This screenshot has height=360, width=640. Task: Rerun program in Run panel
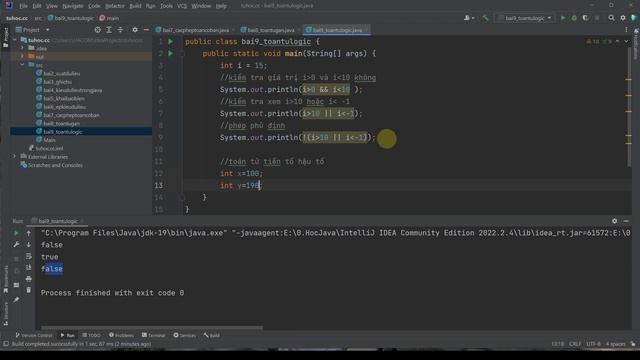tap(16, 233)
